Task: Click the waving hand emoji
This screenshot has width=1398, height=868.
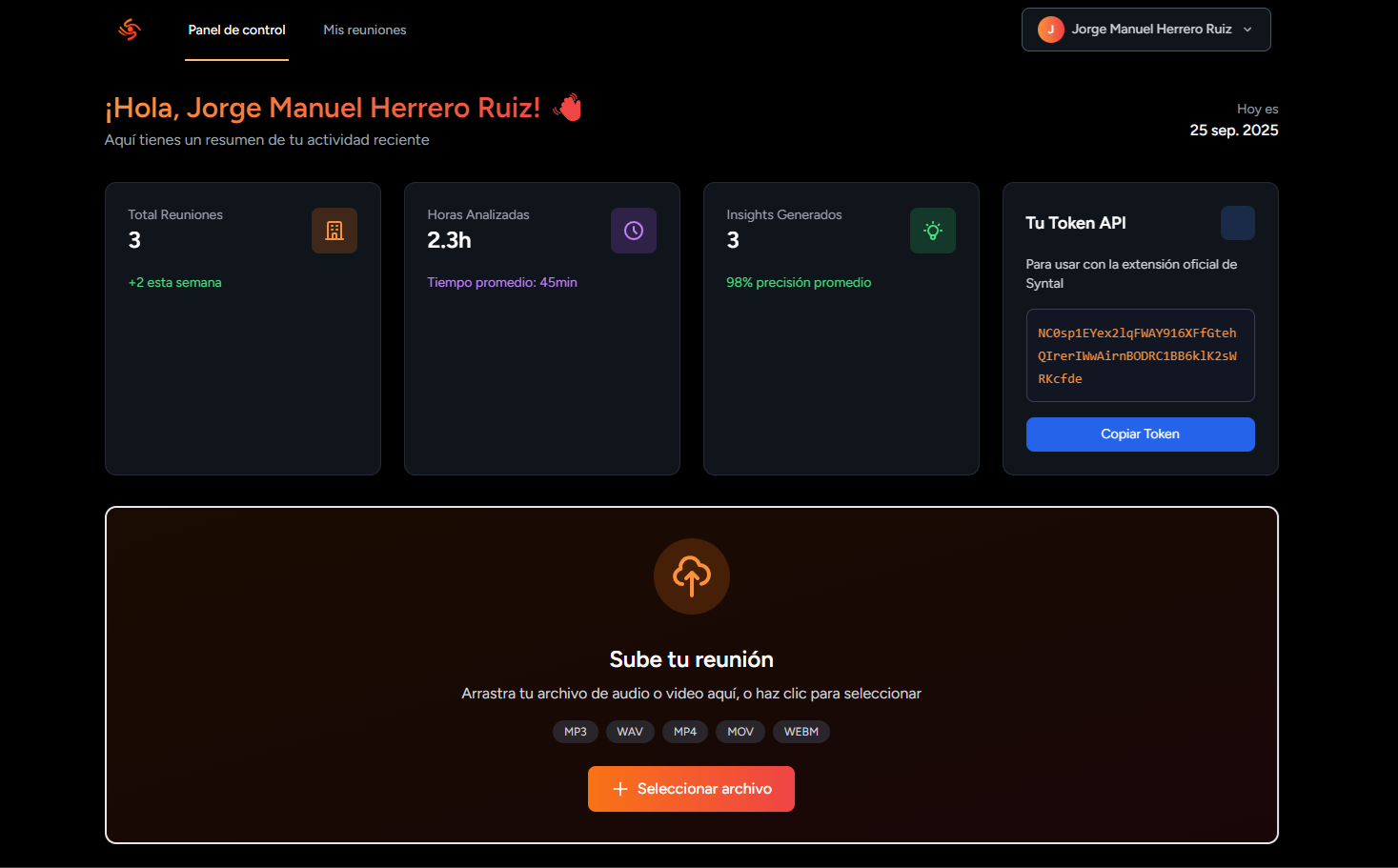Action: [568, 108]
